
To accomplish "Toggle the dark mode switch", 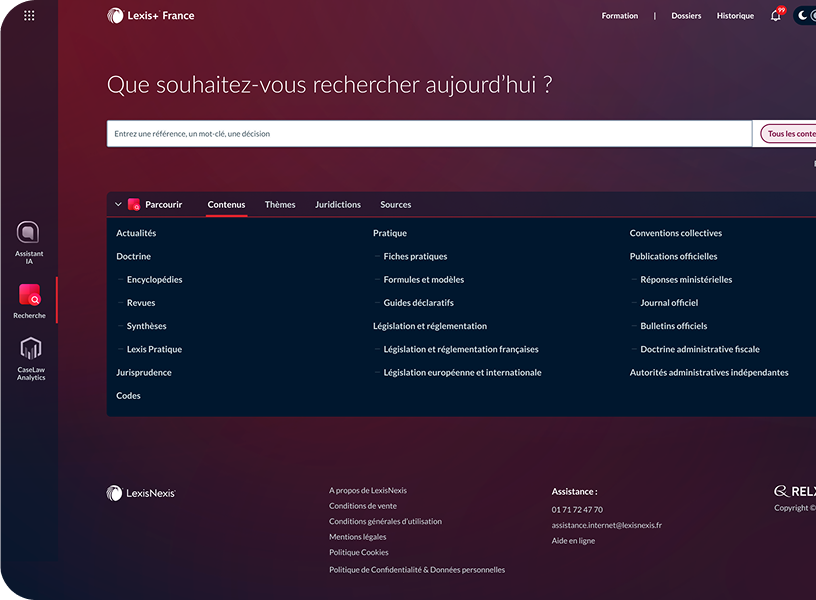I will [x=804, y=16].
